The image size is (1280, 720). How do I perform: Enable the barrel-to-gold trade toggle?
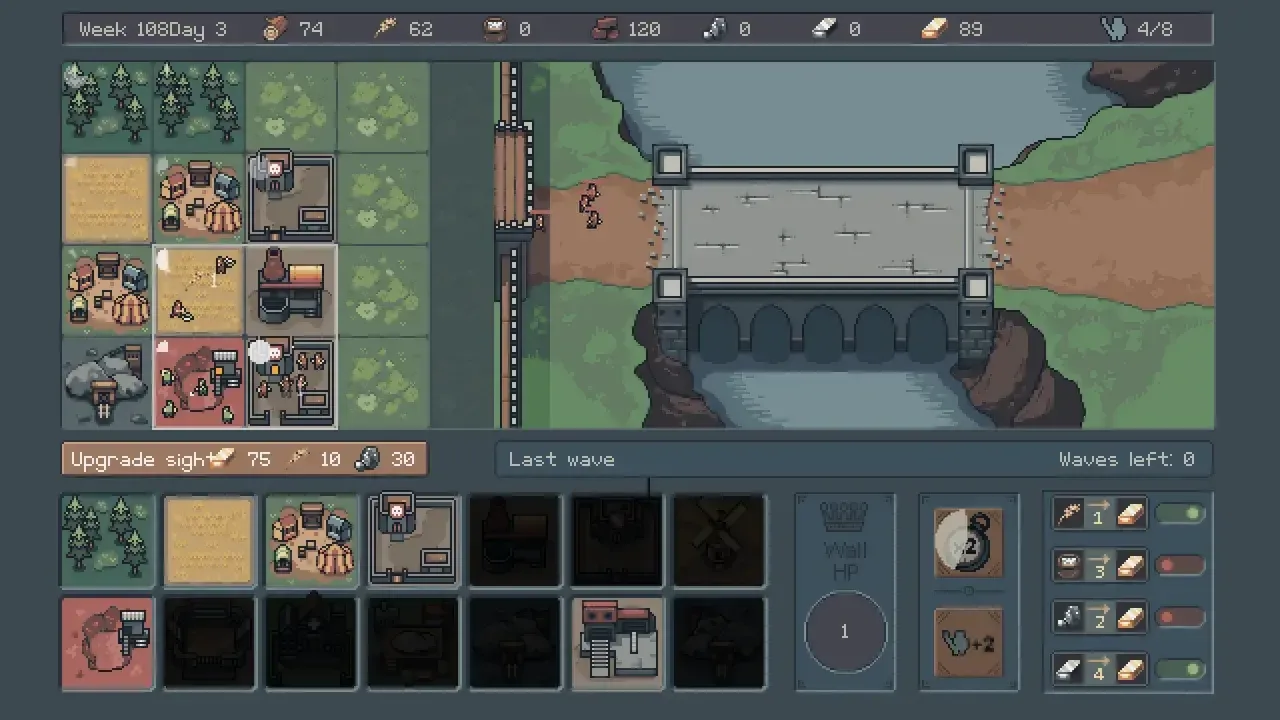point(1181,566)
